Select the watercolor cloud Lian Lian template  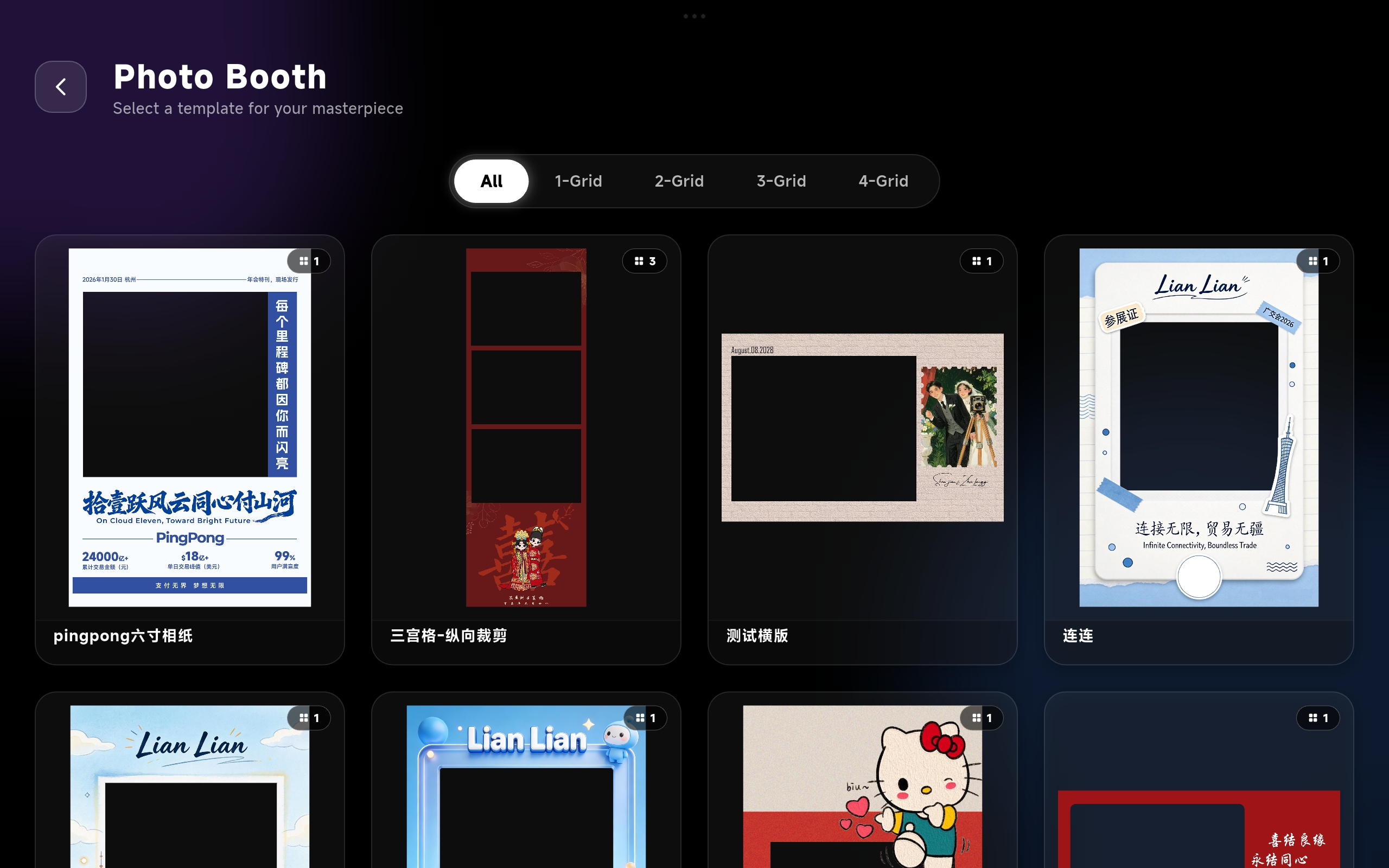[190, 787]
